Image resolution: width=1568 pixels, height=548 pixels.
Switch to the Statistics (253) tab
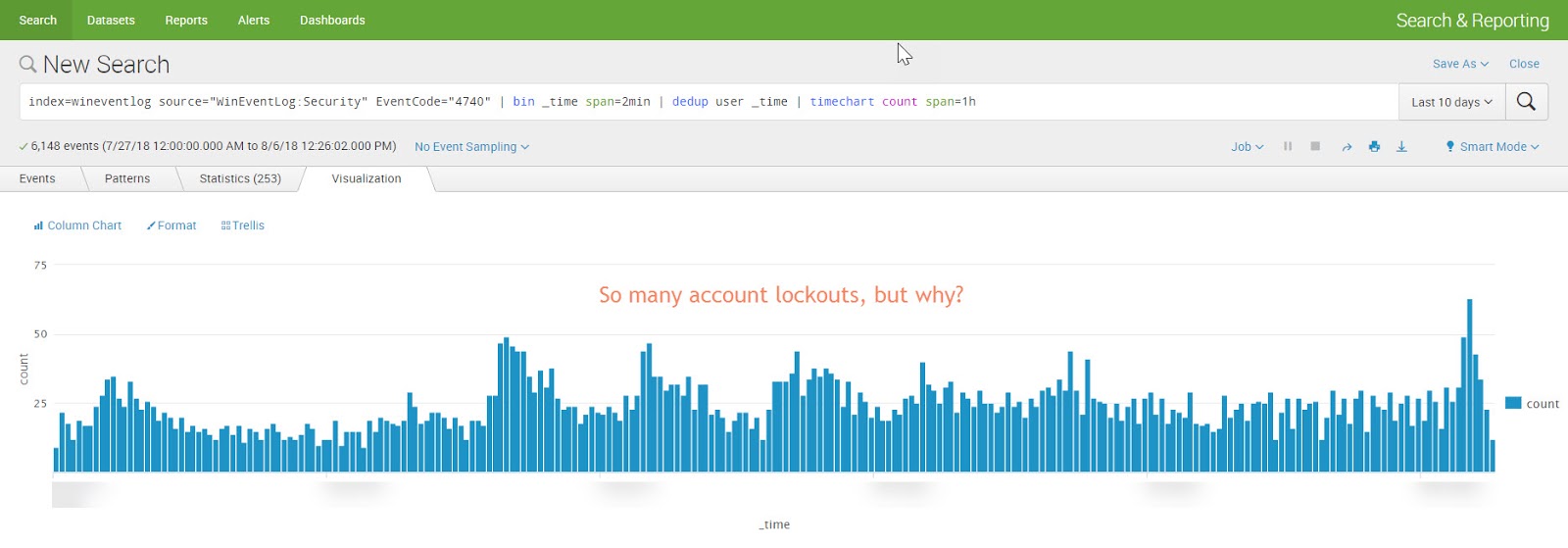click(240, 178)
